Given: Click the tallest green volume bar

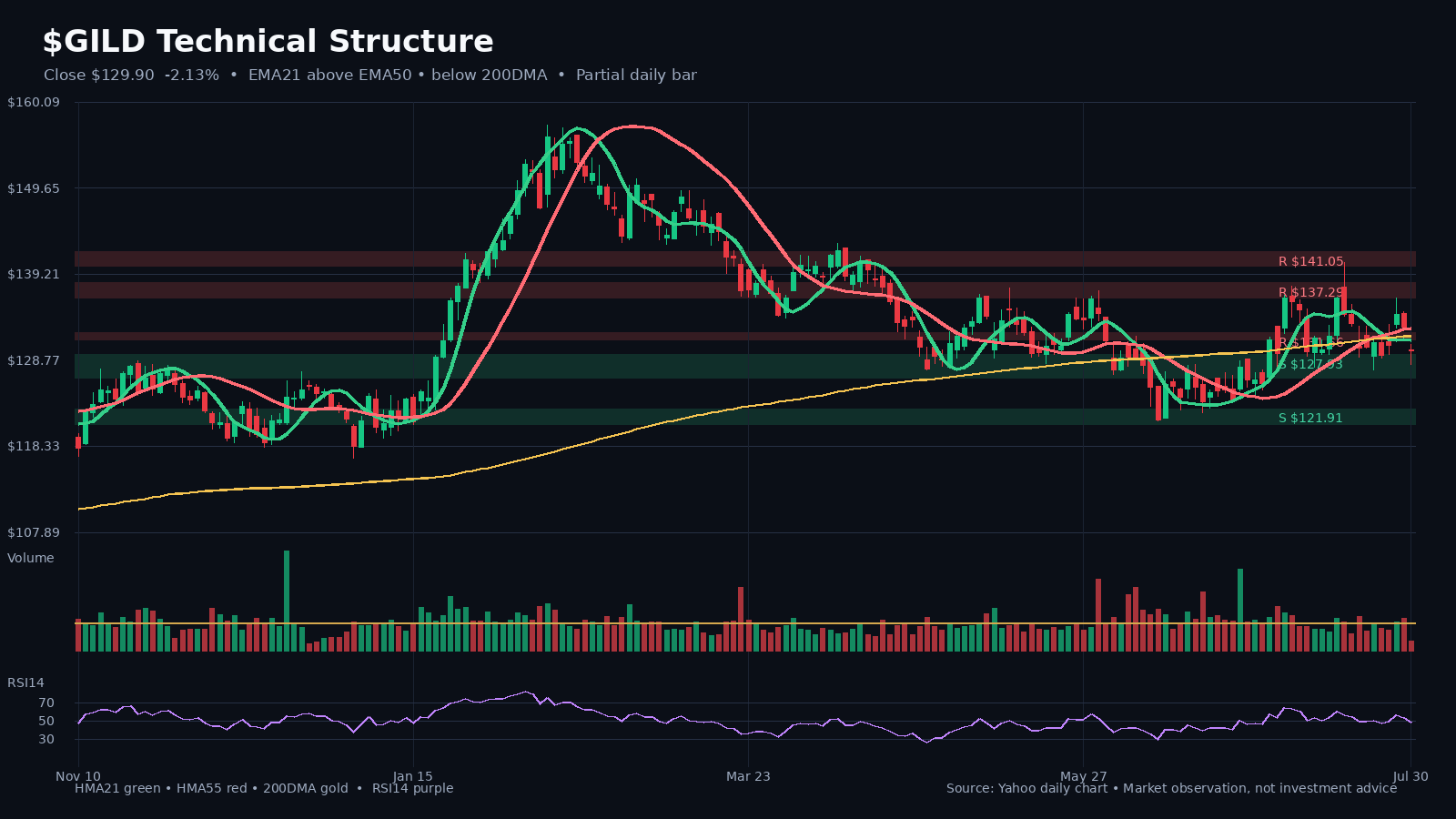Looking at the screenshot, I should click(x=287, y=601).
